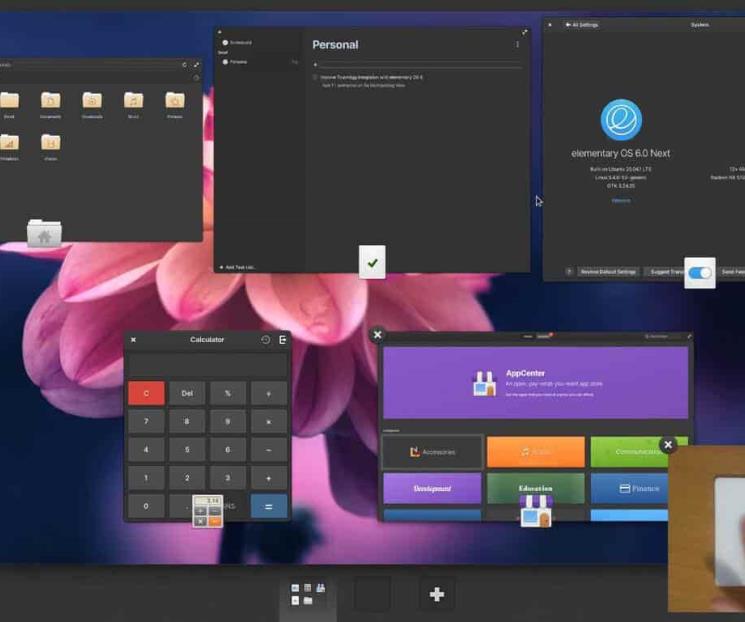Image resolution: width=745 pixels, height=622 pixels.
Task: Close the AppCenter window thumbnail
Action: coord(378,335)
